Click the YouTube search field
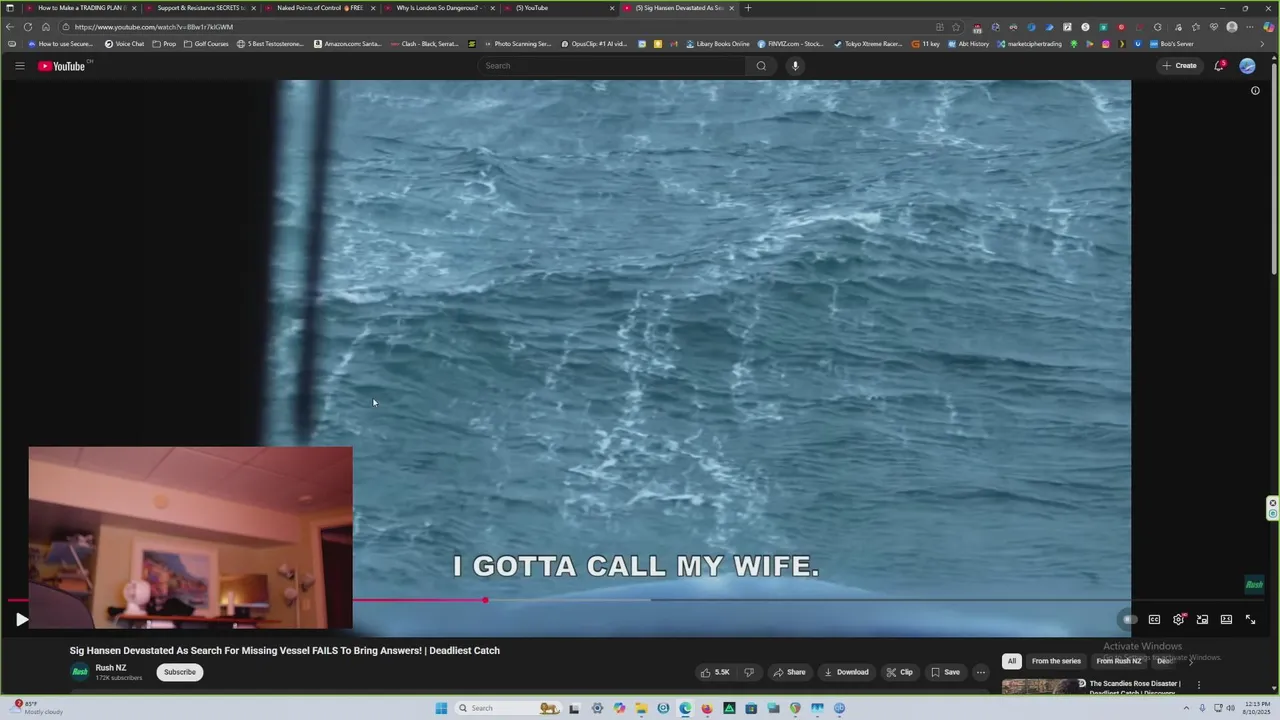 (x=612, y=66)
